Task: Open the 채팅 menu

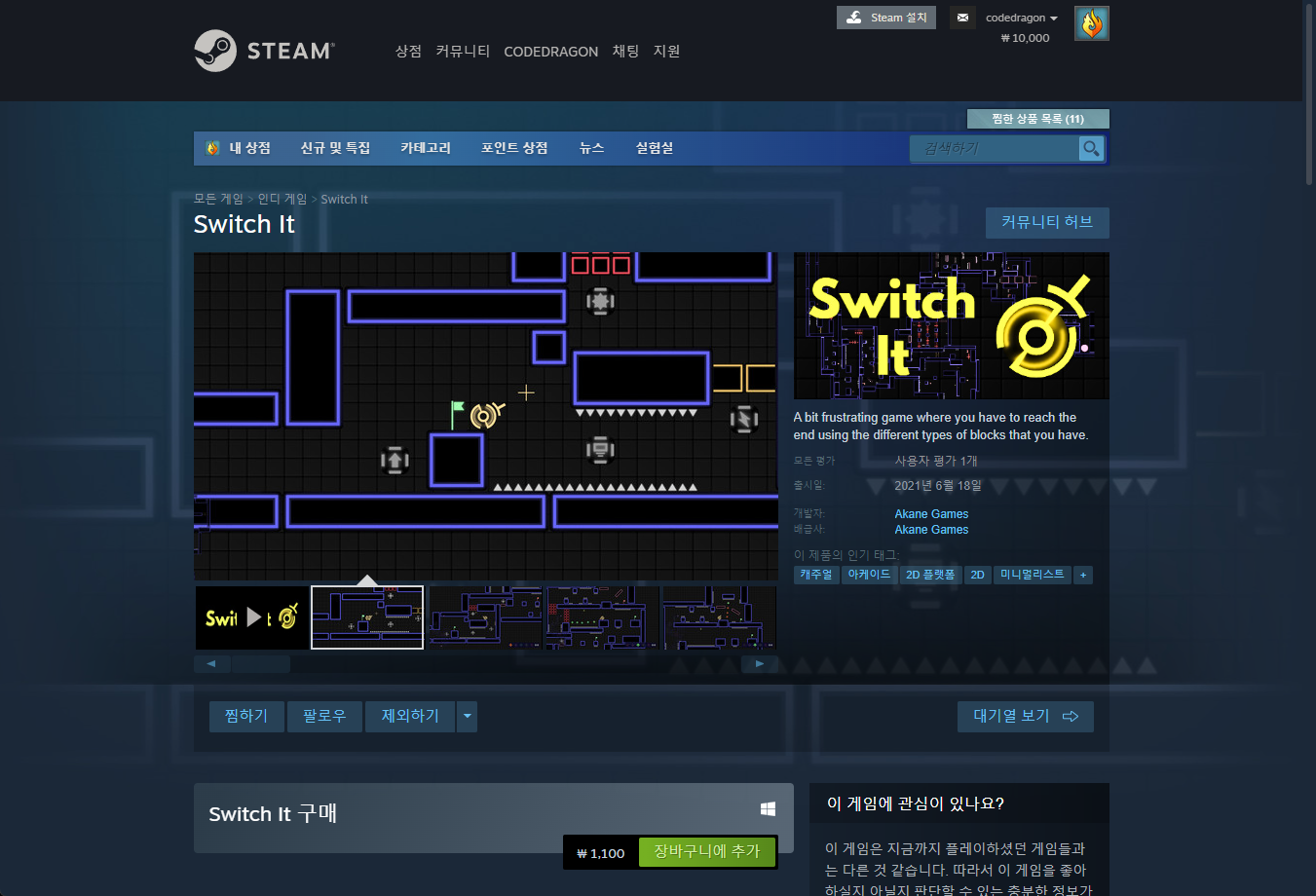Action: point(625,51)
